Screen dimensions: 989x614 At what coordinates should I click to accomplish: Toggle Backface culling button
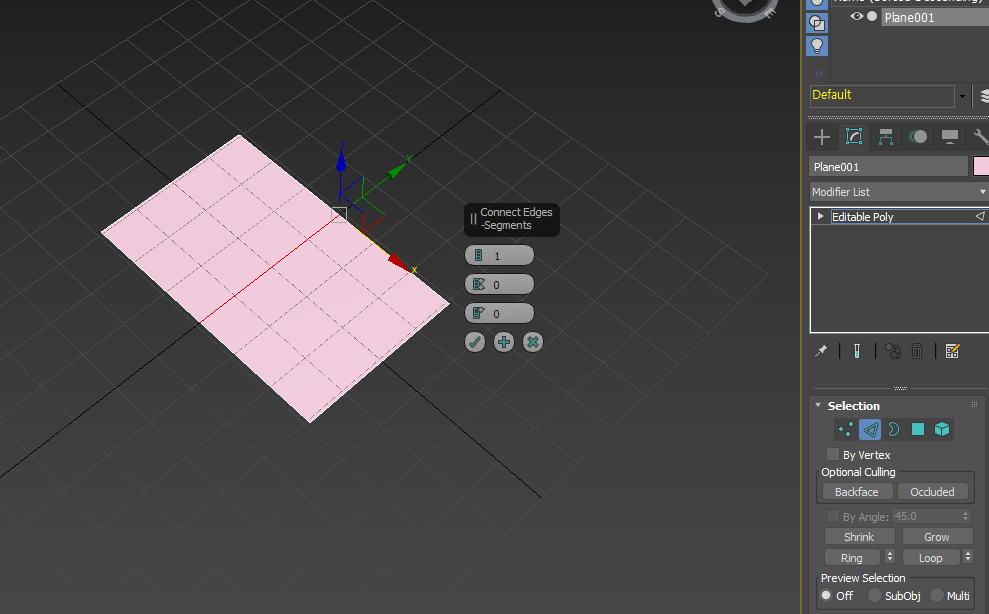pyautogui.click(x=857, y=492)
